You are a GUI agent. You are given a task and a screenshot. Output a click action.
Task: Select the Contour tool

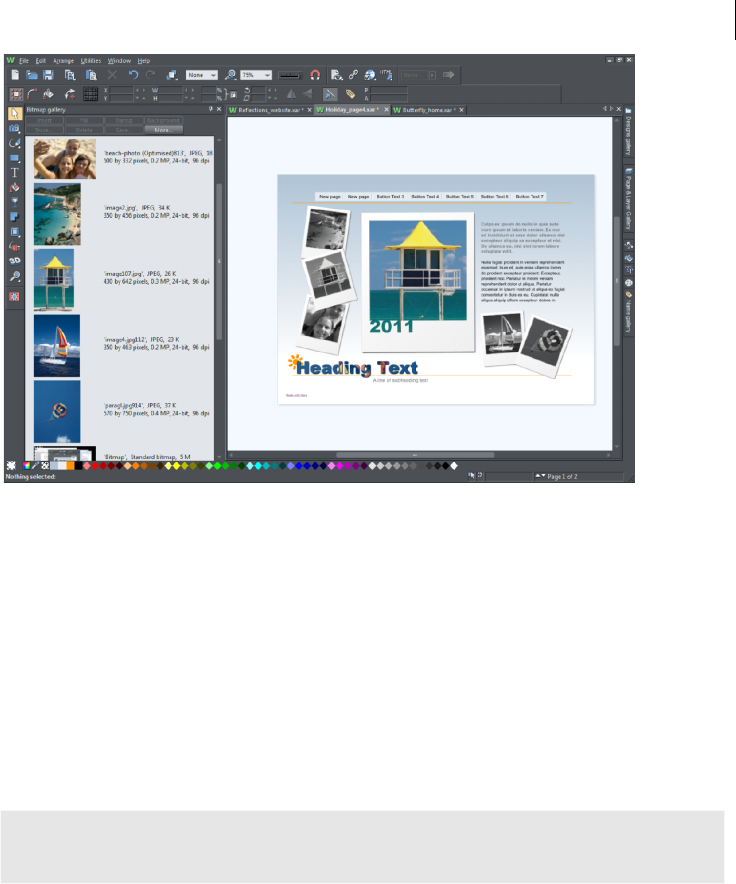click(15, 246)
